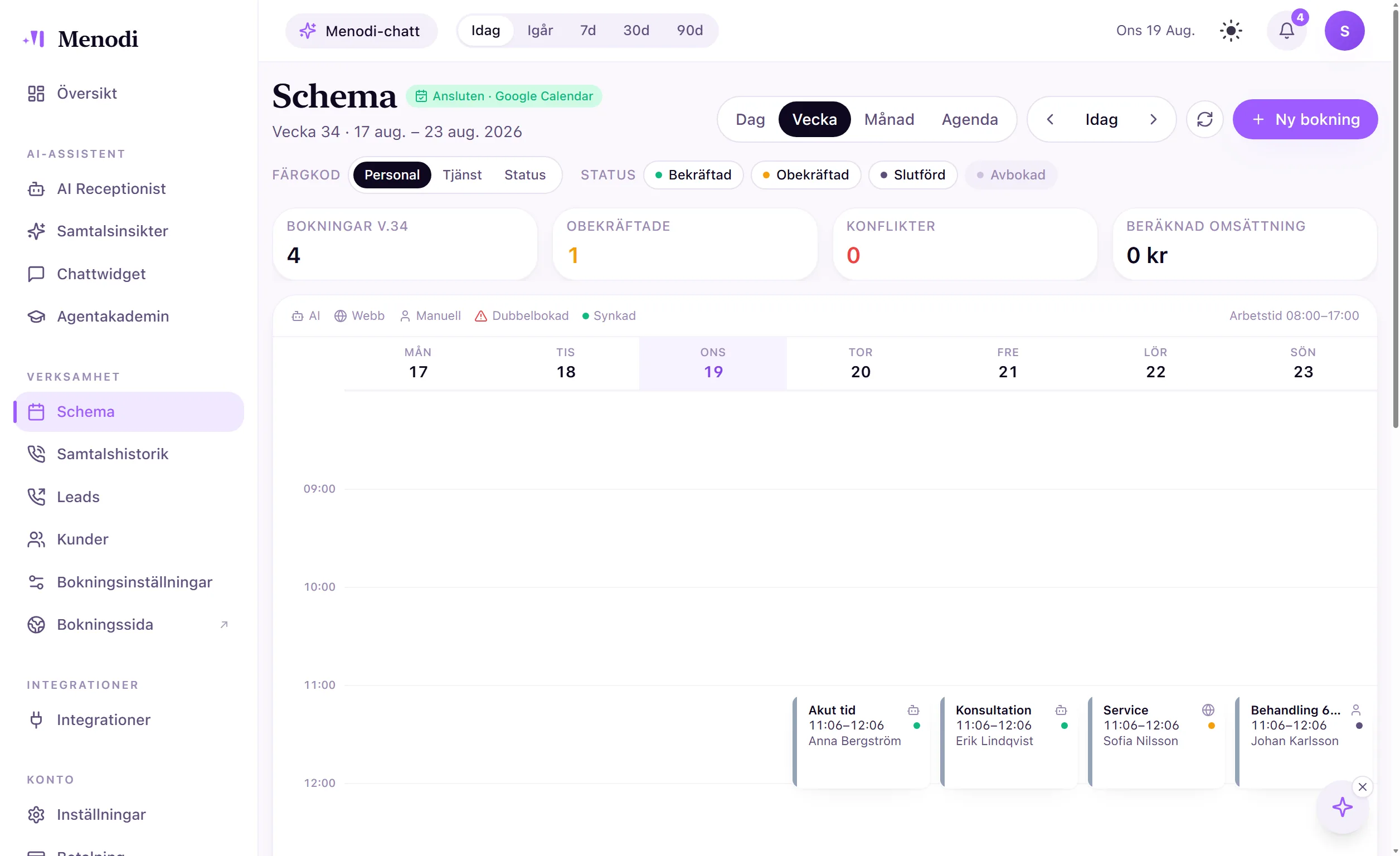Switch to the Dag view
The width and height of the screenshot is (1400, 856).
click(750, 119)
